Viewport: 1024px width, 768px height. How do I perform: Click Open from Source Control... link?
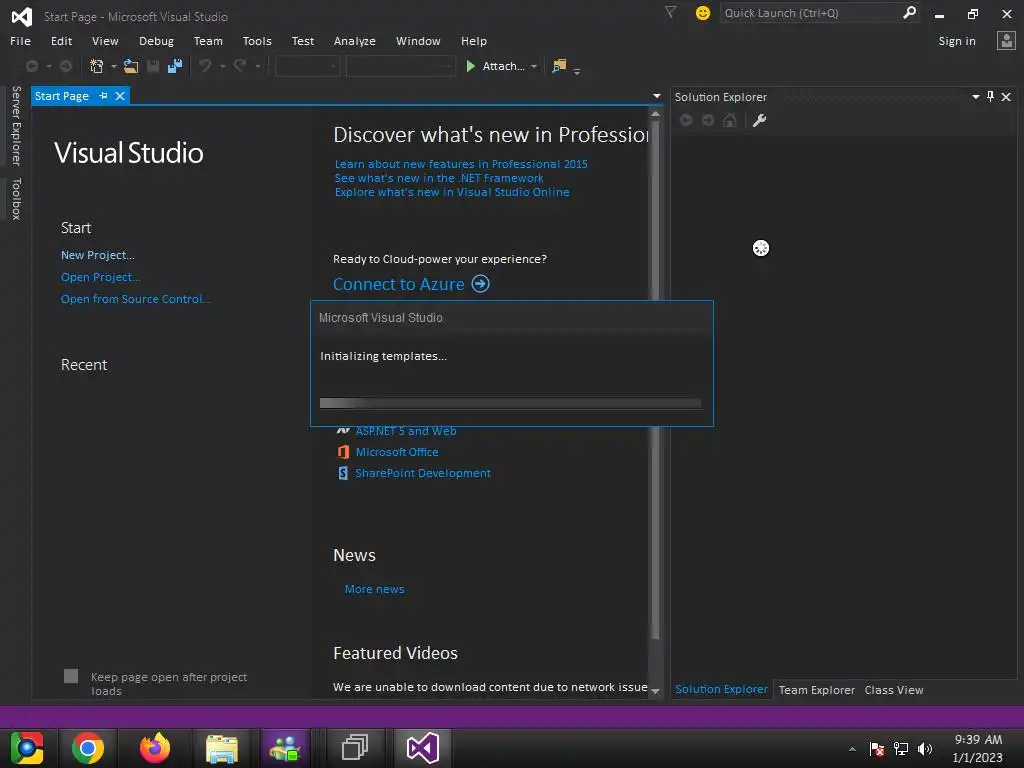click(136, 299)
